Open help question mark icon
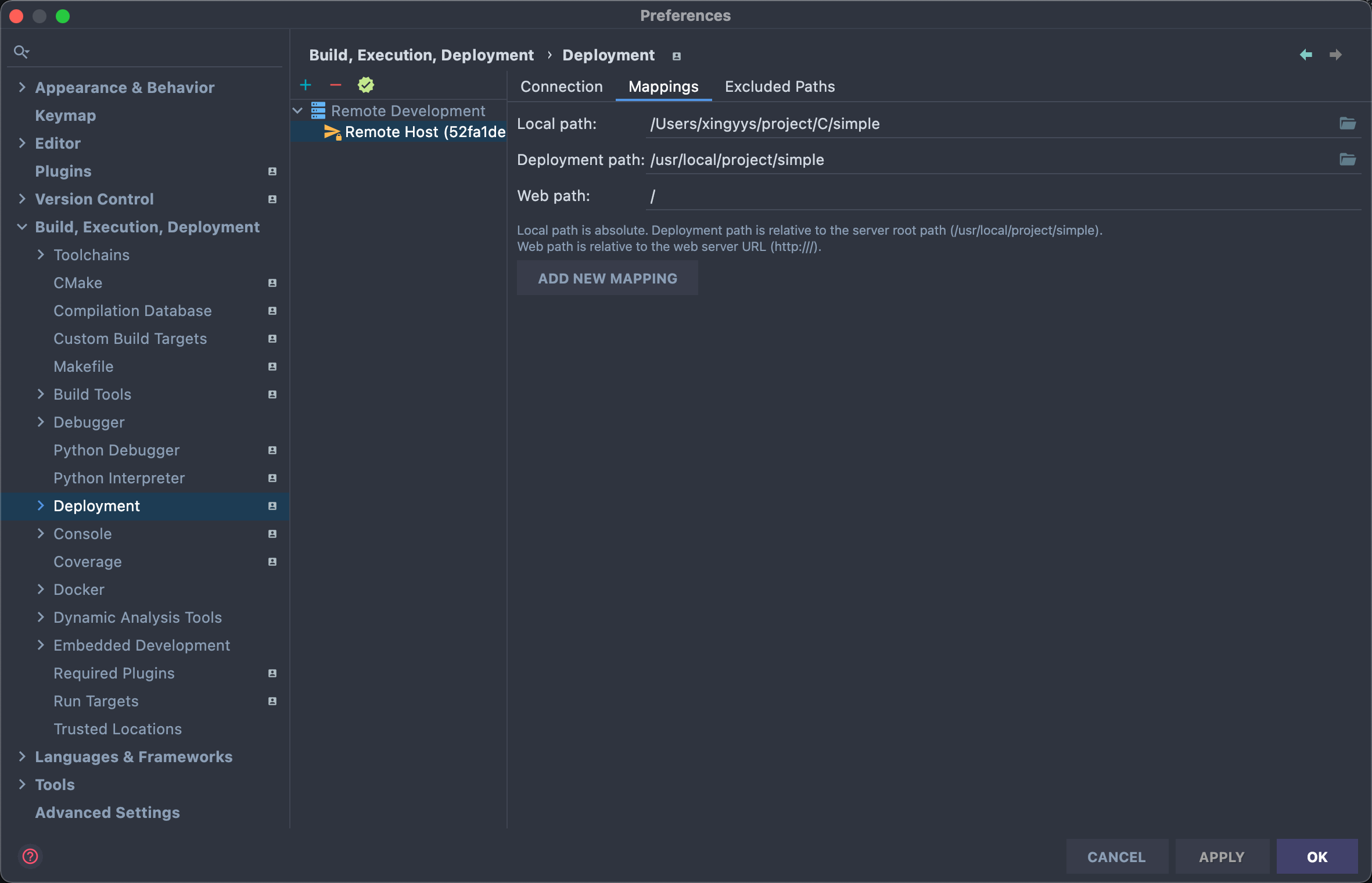 click(x=30, y=856)
